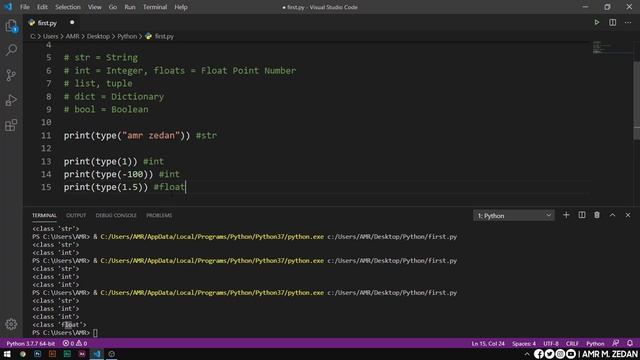Open the Source Control view
Screen dimensions: 640x360
tap(11, 75)
